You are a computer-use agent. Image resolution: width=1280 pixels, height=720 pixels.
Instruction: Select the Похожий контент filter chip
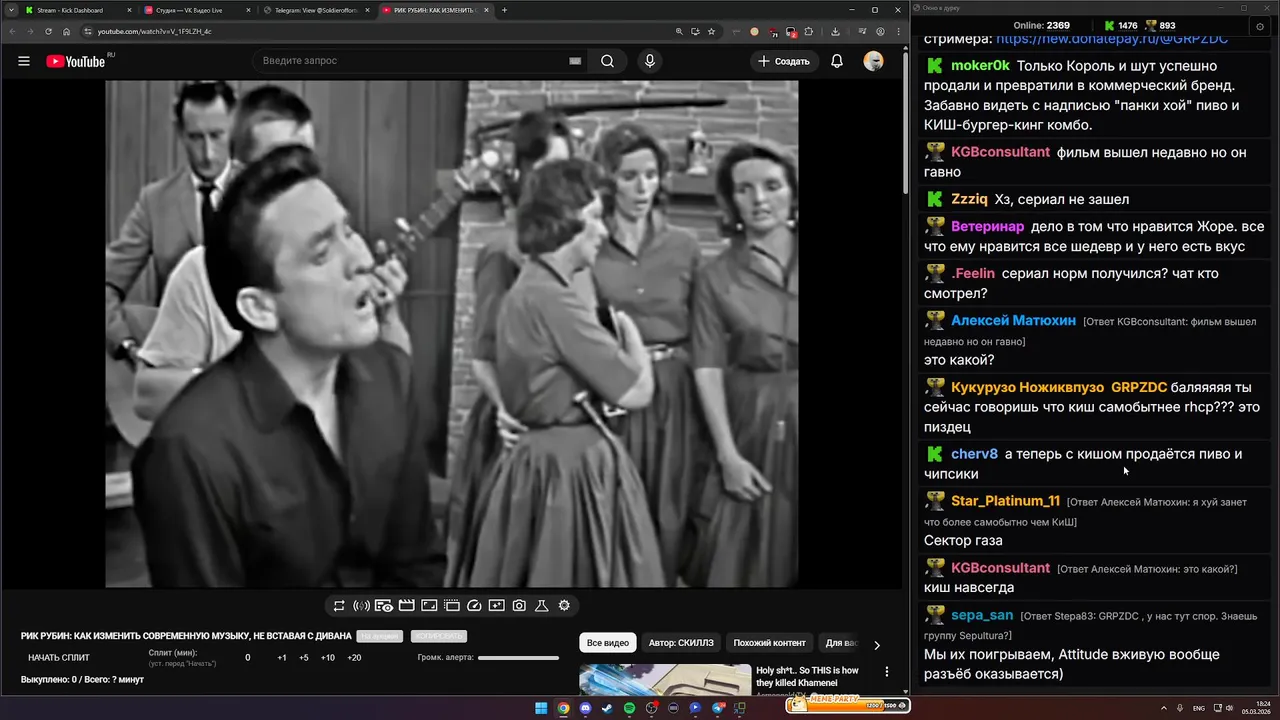pos(769,643)
